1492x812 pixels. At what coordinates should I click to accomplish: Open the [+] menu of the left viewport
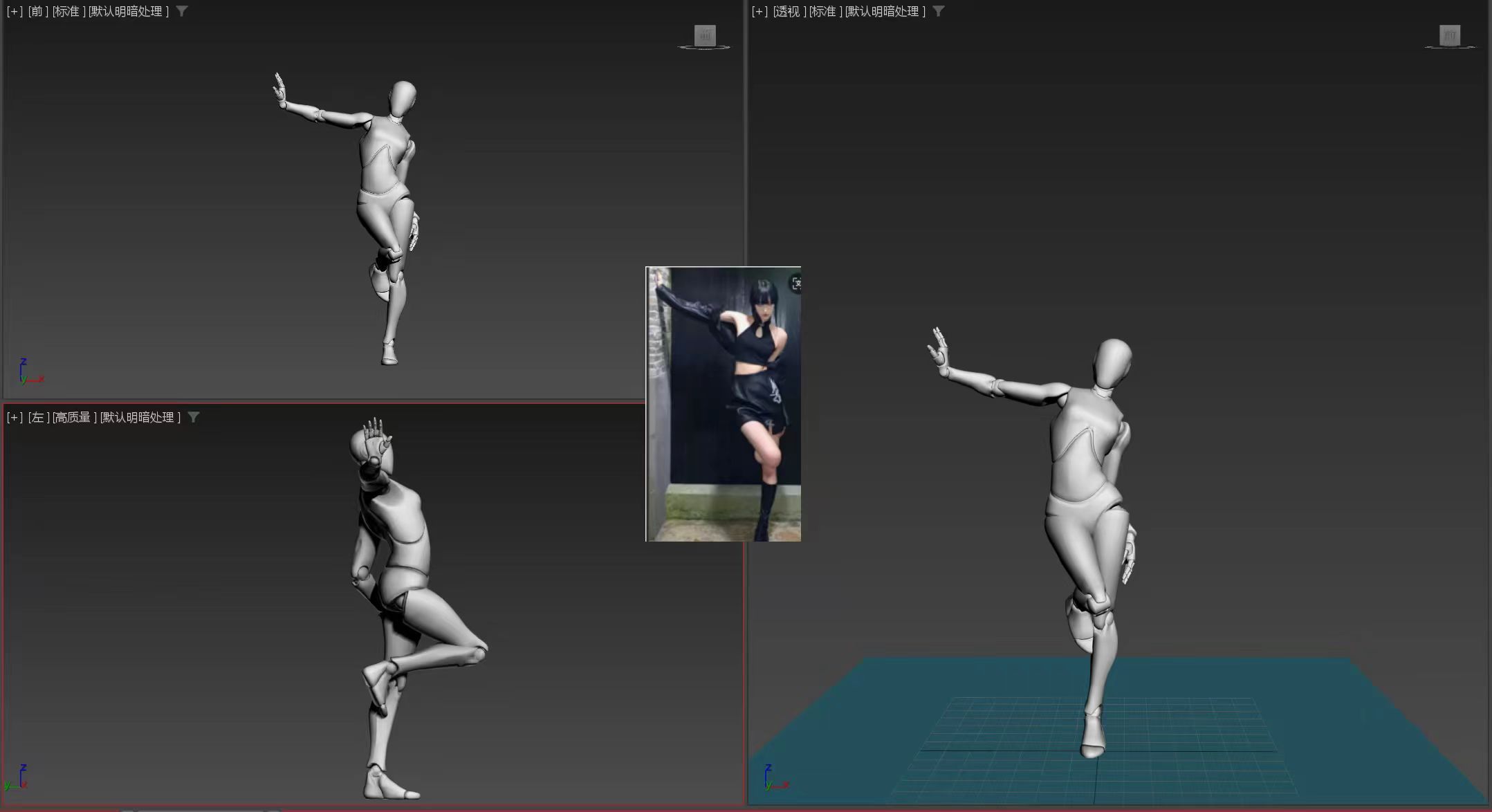(15, 418)
